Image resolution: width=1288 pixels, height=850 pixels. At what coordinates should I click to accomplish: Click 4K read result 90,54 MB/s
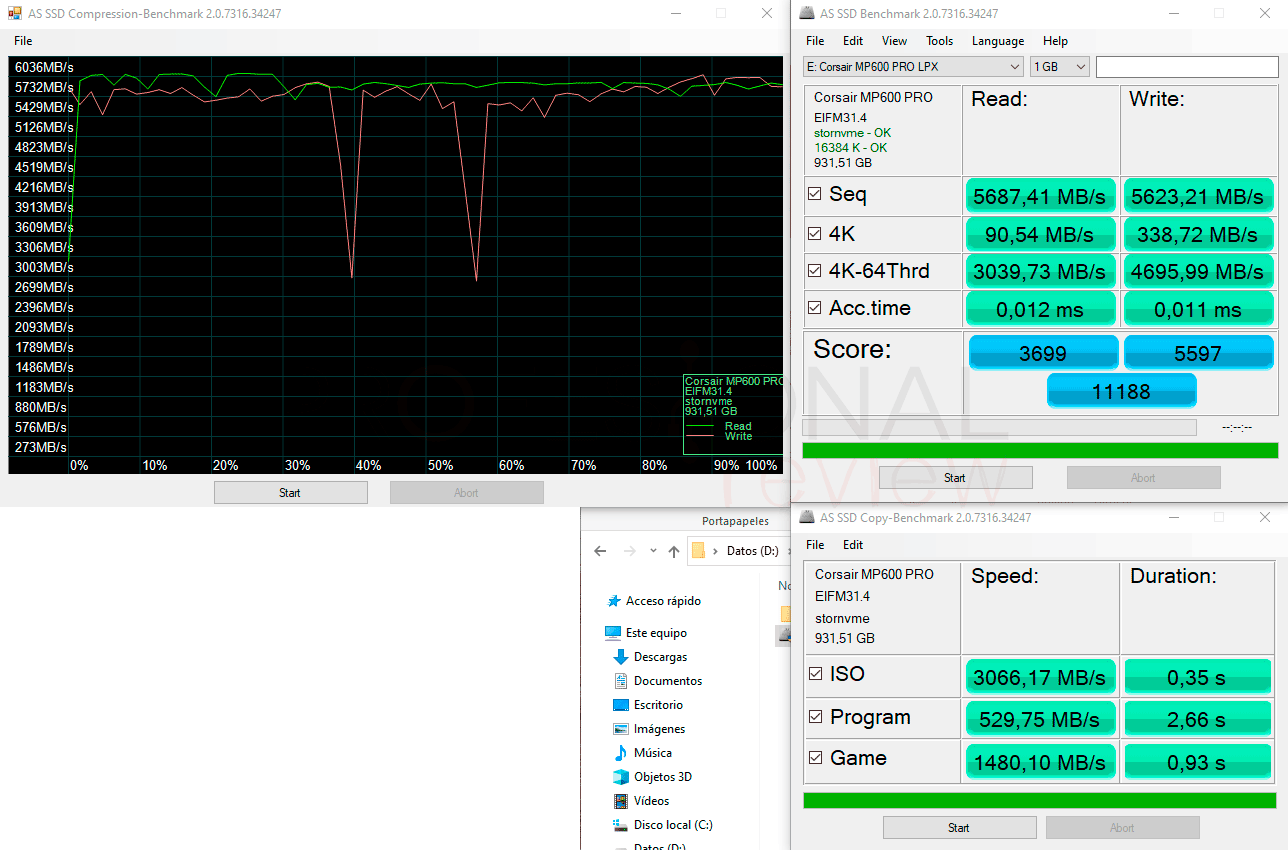pyautogui.click(x=1040, y=234)
